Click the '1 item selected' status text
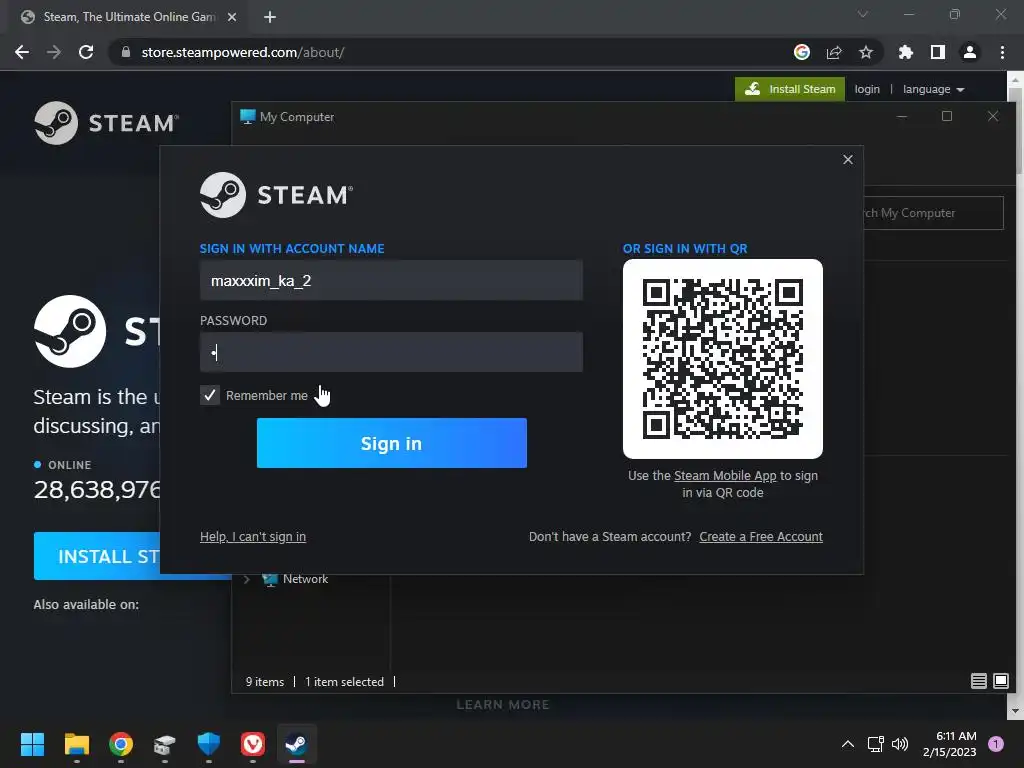 coord(344,682)
